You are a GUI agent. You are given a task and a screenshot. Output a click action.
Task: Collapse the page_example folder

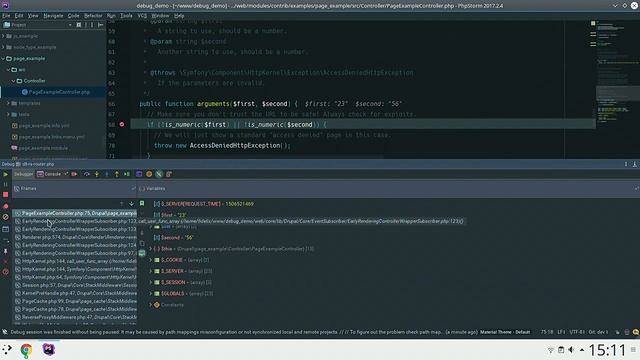point(3,59)
